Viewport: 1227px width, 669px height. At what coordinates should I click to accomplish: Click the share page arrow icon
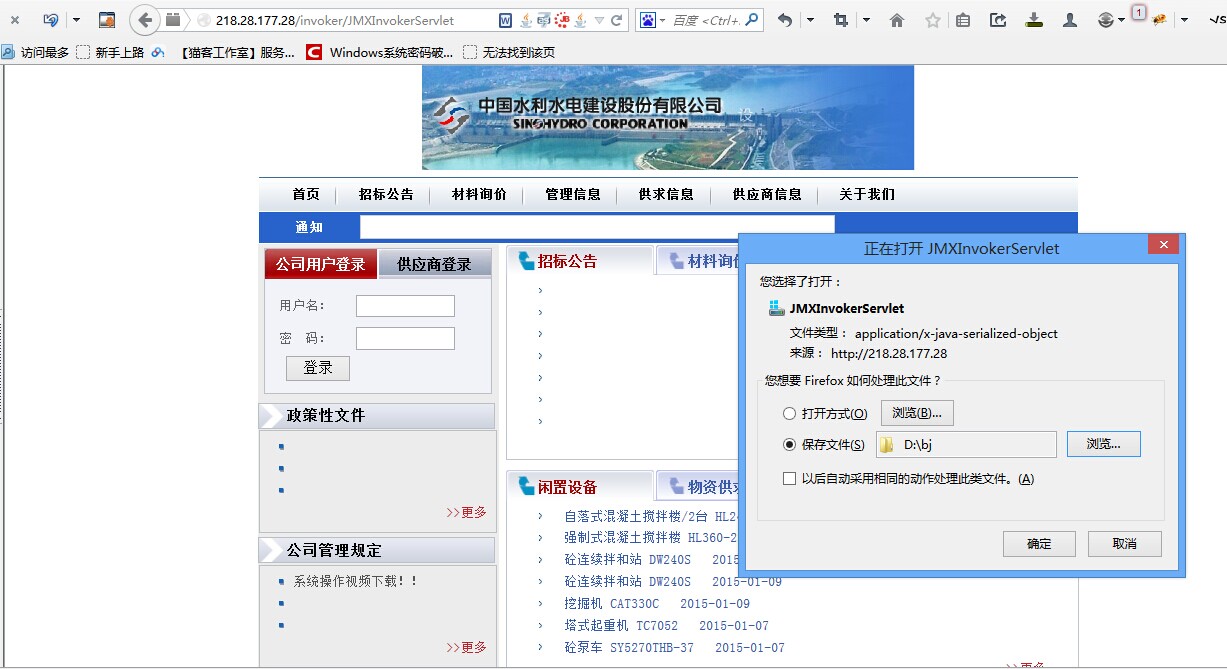click(998, 20)
